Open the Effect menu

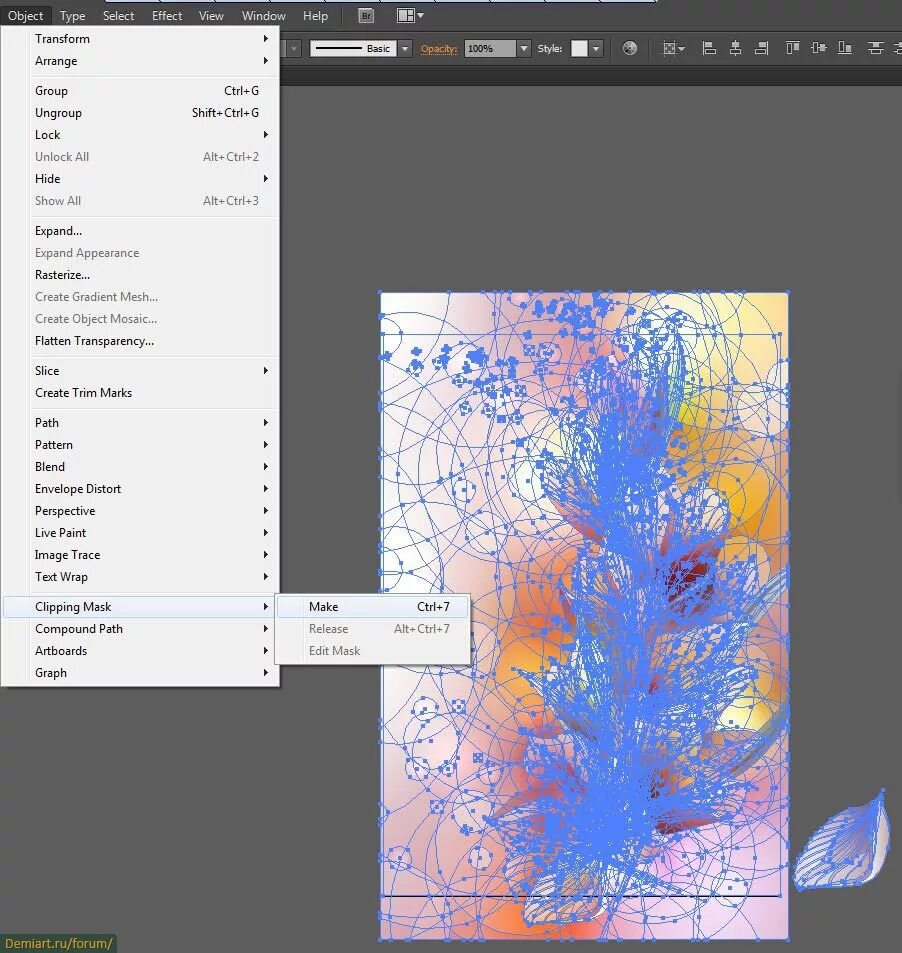tap(167, 16)
